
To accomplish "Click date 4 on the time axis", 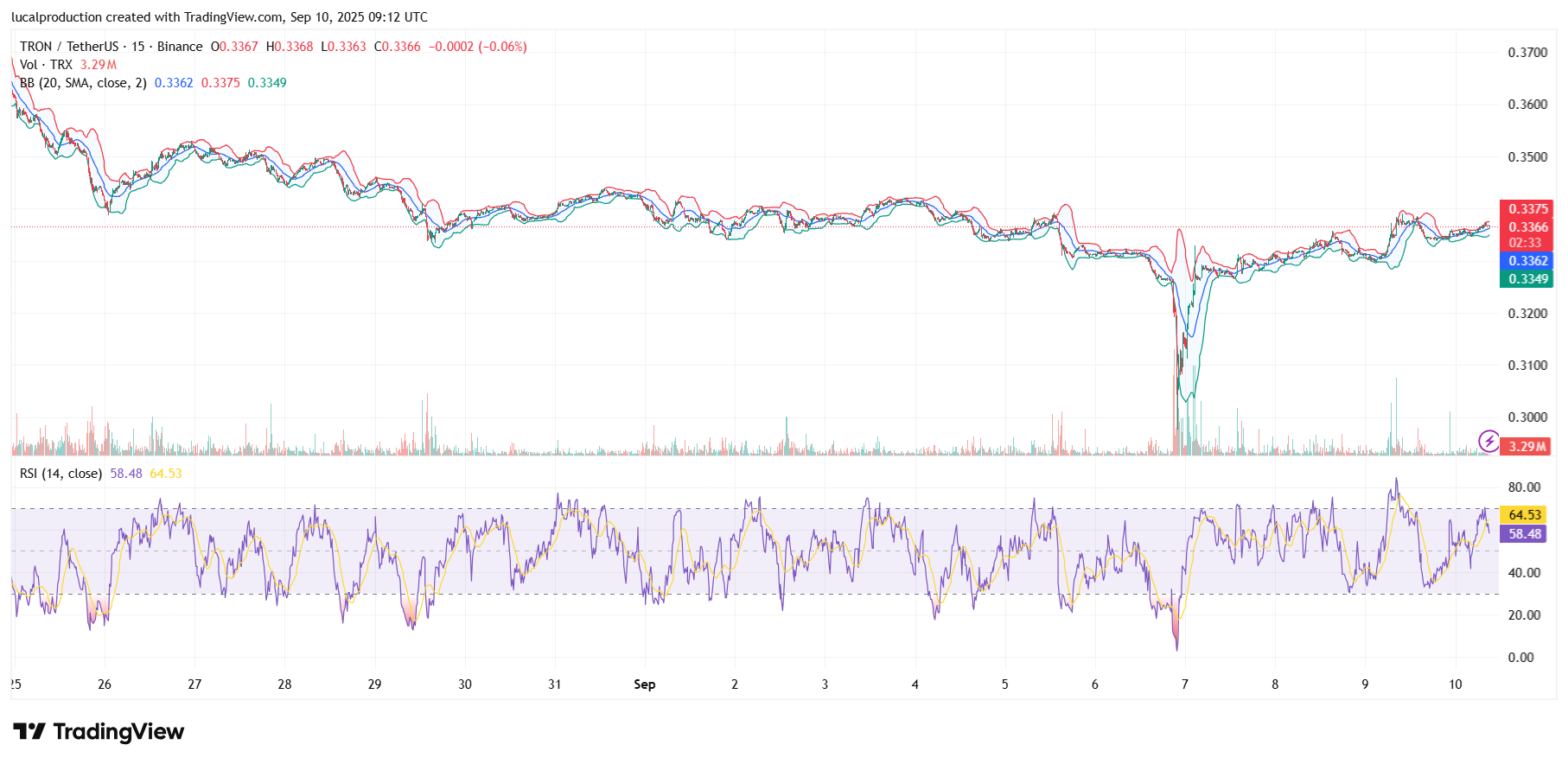I will (915, 684).
